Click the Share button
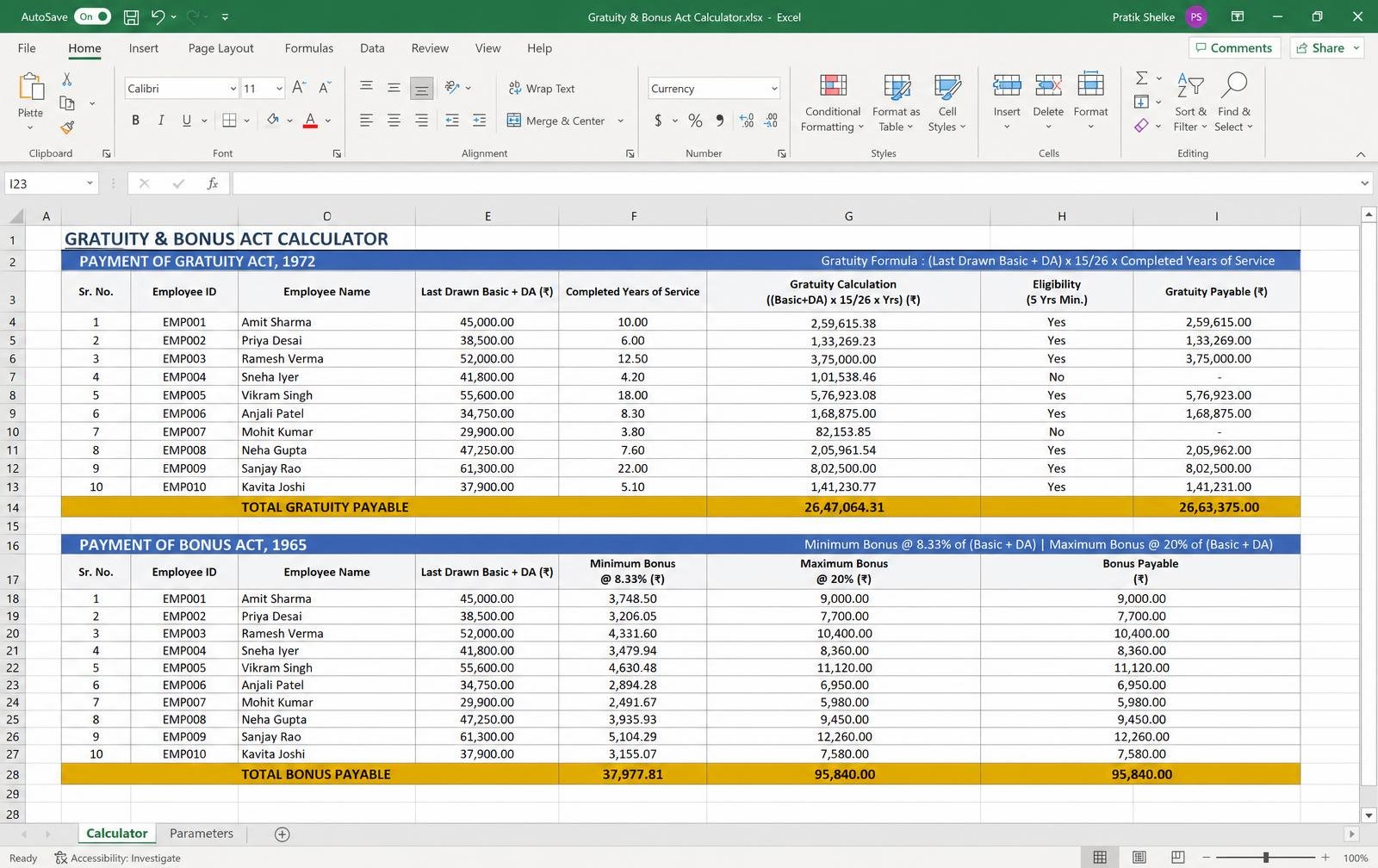 pyautogui.click(x=1326, y=48)
